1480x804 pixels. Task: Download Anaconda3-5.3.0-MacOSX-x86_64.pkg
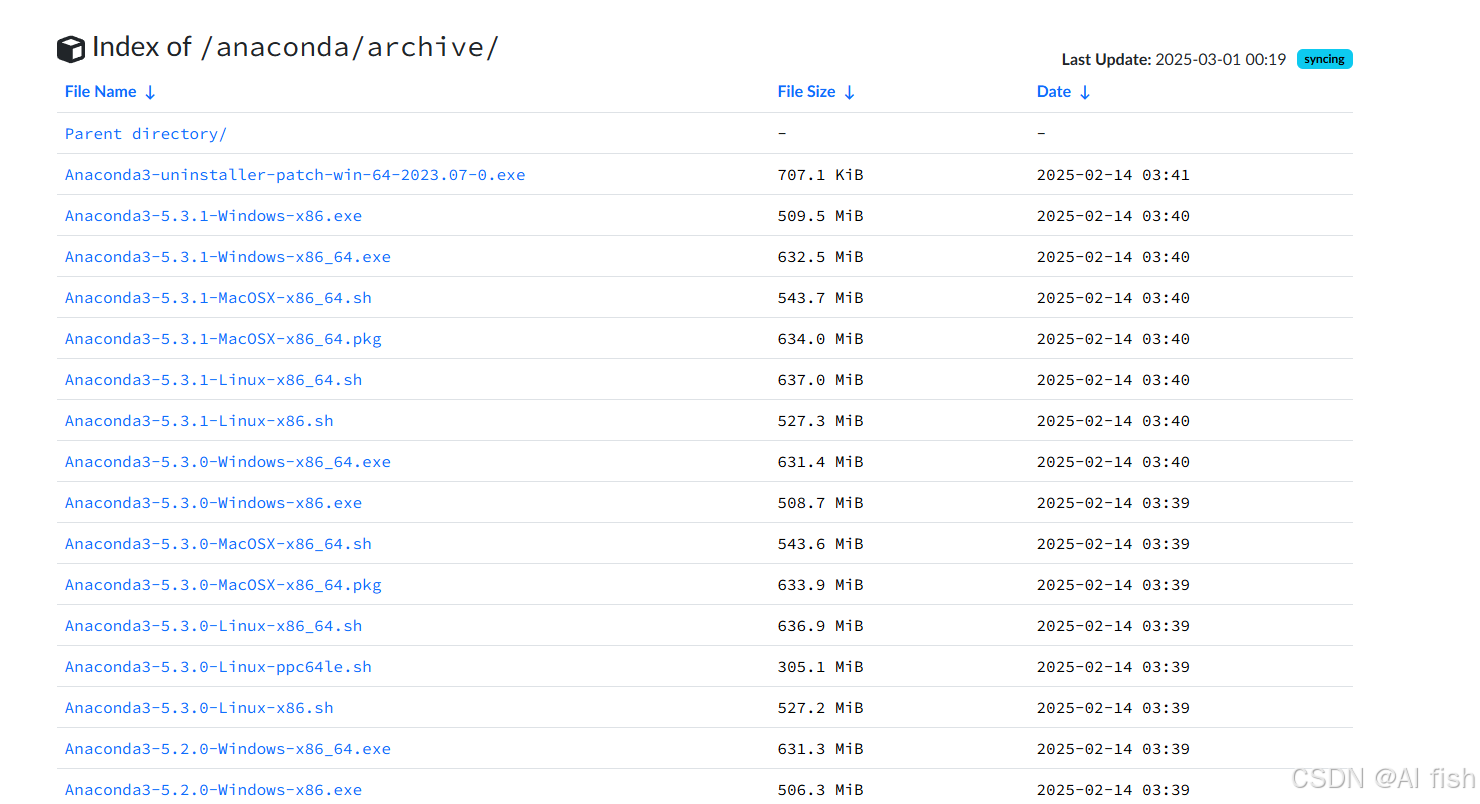[x=223, y=585]
